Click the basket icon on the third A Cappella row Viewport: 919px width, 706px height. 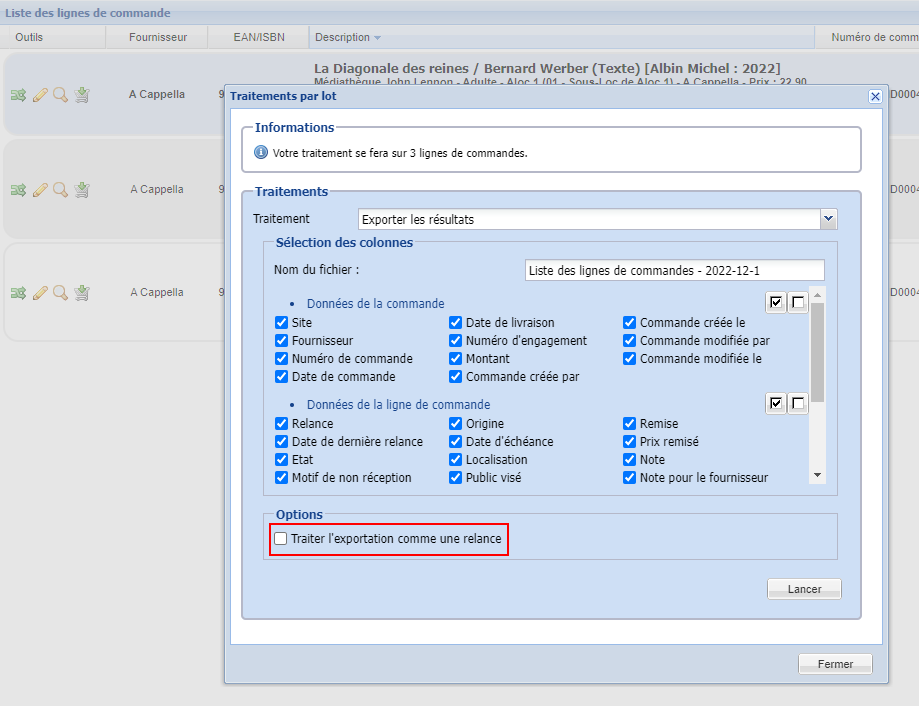pyautogui.click(x=81, y=292)
